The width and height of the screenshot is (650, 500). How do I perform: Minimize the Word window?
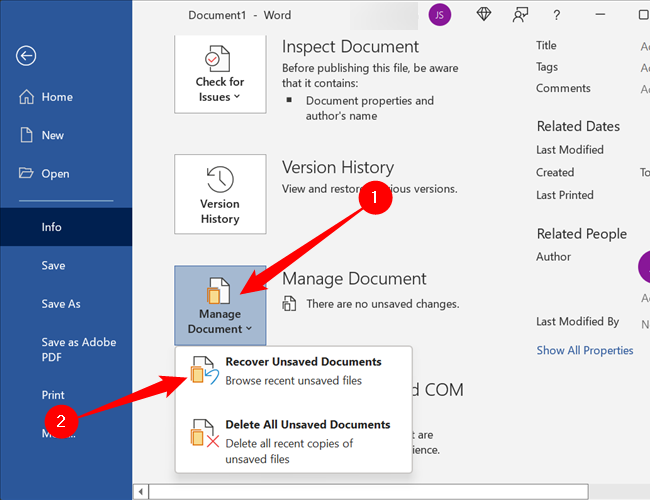pos(600,15)
